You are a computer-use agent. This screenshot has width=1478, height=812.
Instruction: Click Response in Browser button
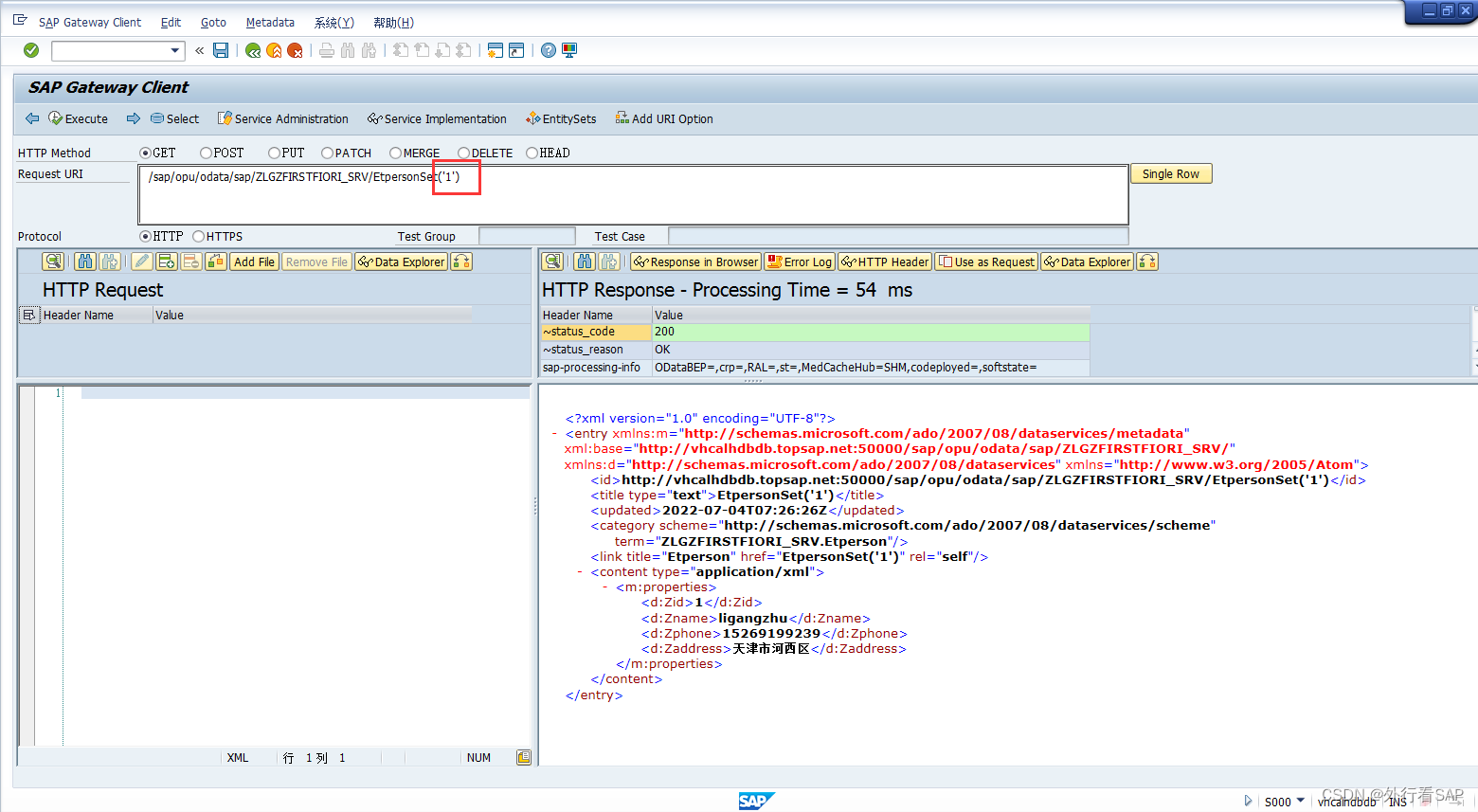click(695, 262)
